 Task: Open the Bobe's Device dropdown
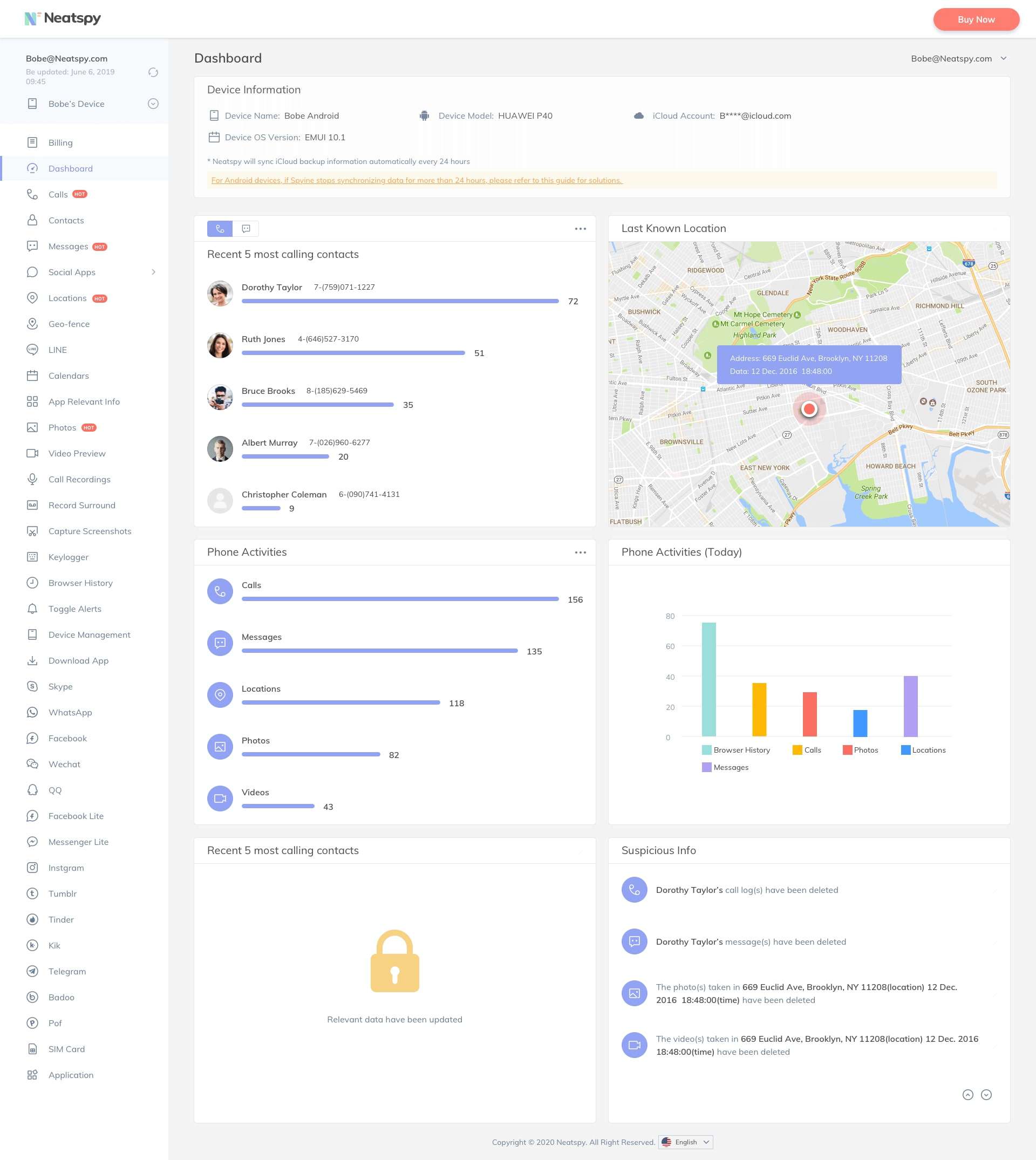point(153,104)
